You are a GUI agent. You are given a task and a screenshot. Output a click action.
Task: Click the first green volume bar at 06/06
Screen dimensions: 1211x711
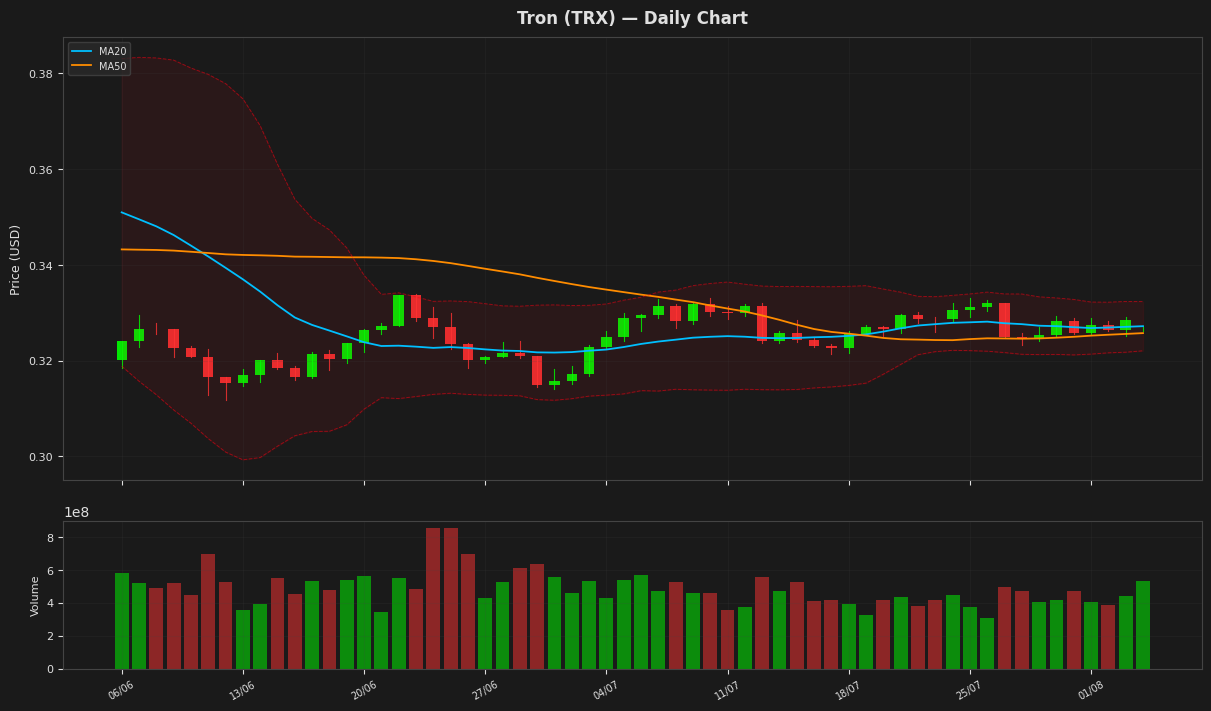click(122, 621)
